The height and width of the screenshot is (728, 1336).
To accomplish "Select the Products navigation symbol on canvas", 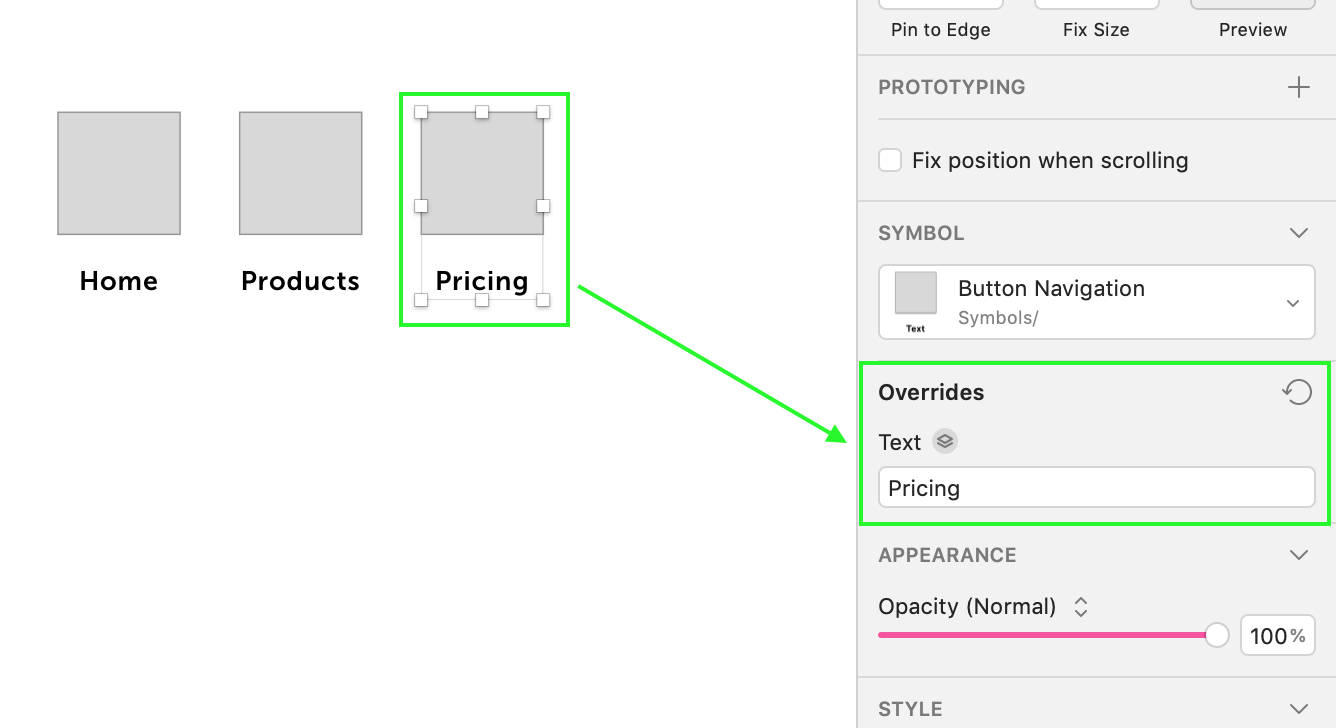I will click(x=300, y=172).
